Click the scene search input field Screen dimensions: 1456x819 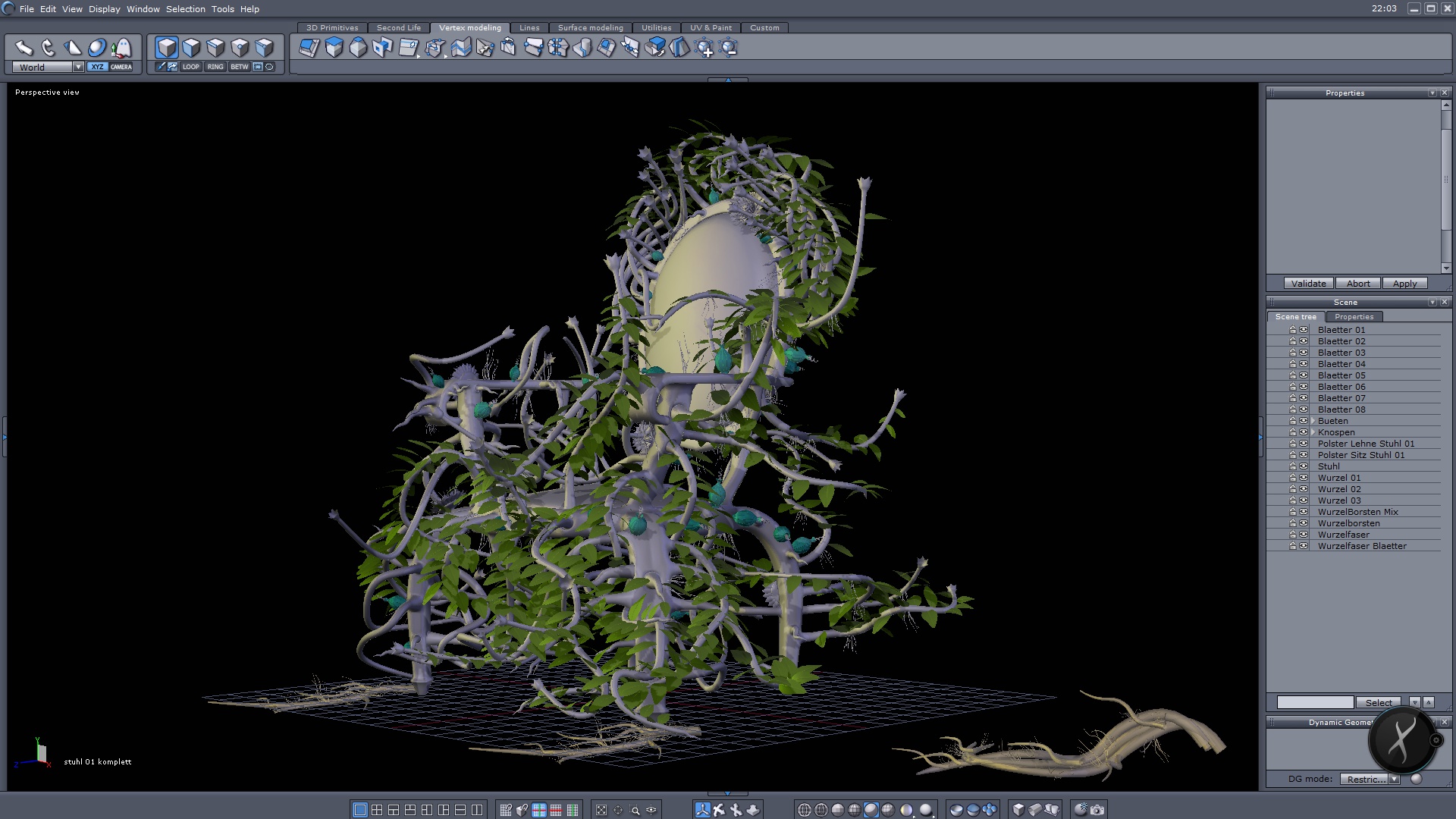tap(1314, 702)
